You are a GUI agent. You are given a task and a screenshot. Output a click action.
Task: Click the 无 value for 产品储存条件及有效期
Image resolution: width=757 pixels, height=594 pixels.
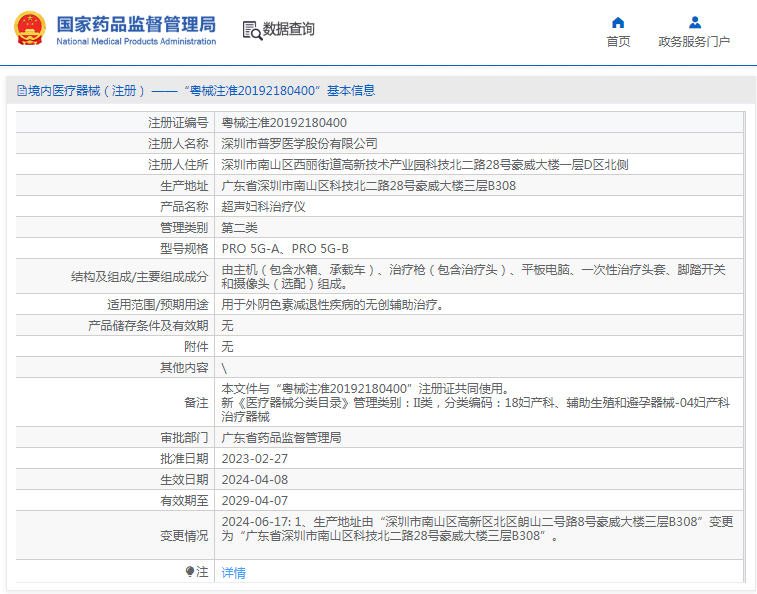tap(227, 325)
